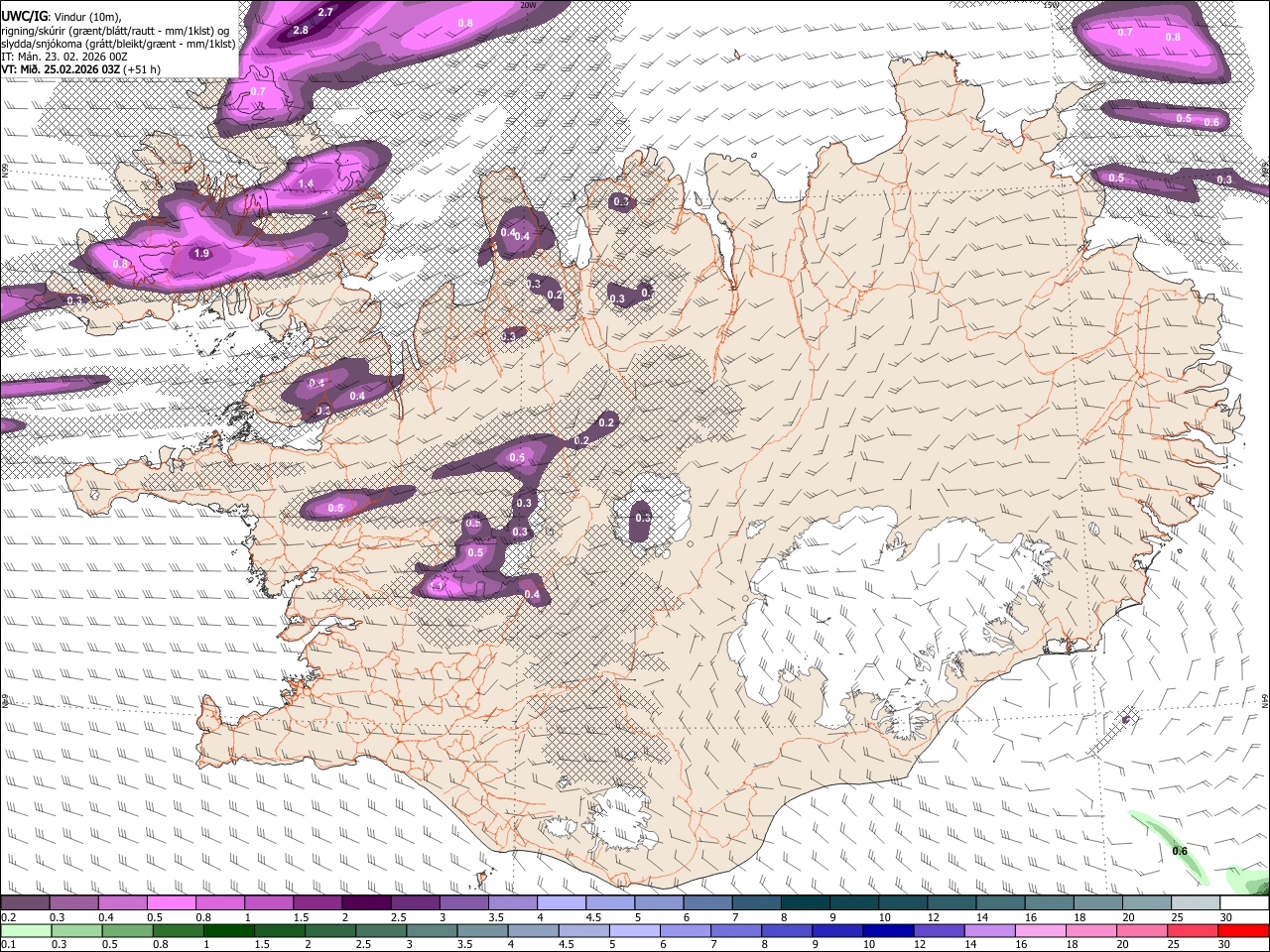Click the '0.1' label under the lower legend
Image resolution: width=1270 pixels, height=952 pixels.
pyautogui.click(x=8, y=944)
